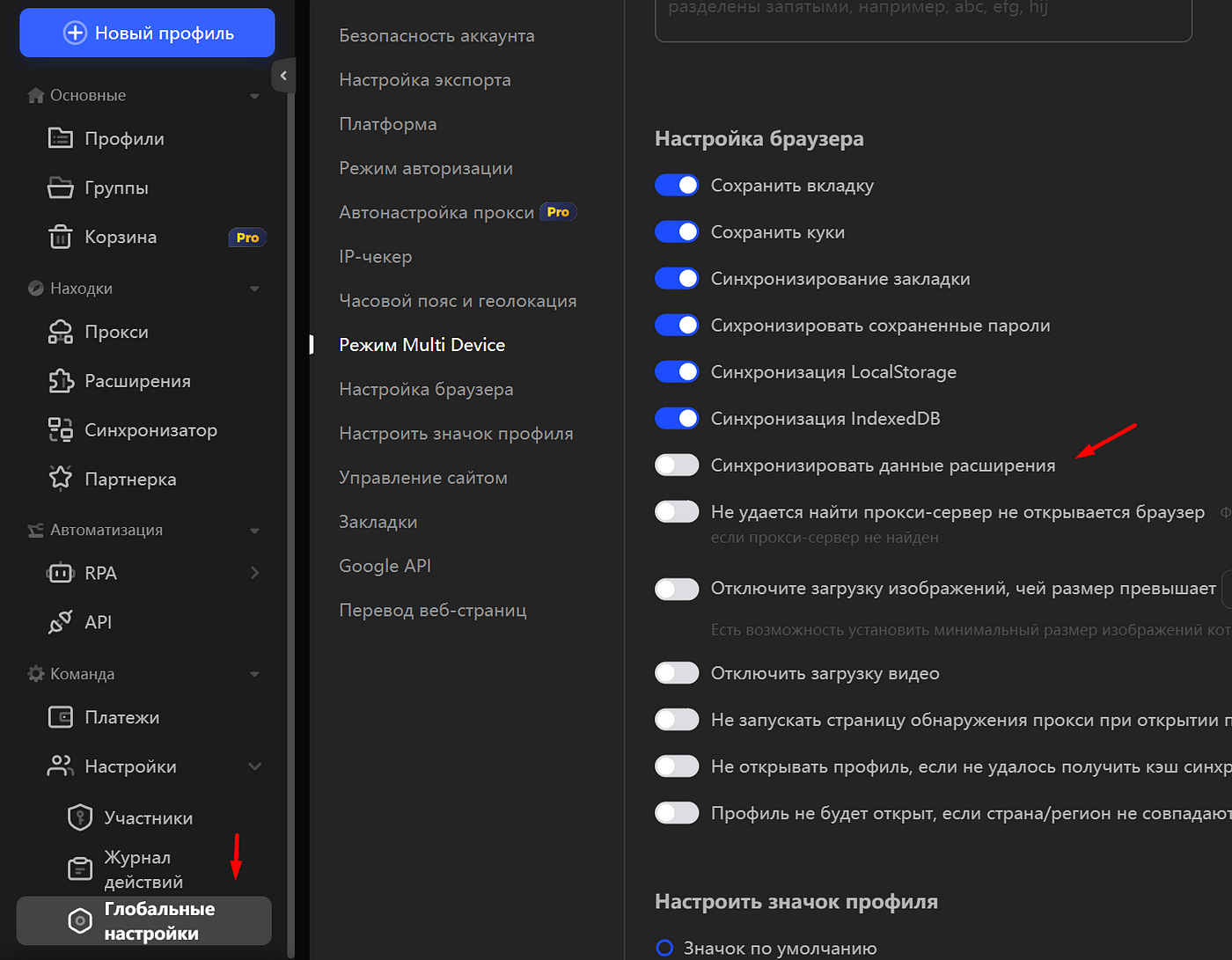
Task: Open IP-чекер settings section
Action: click(x=376, y=257)
